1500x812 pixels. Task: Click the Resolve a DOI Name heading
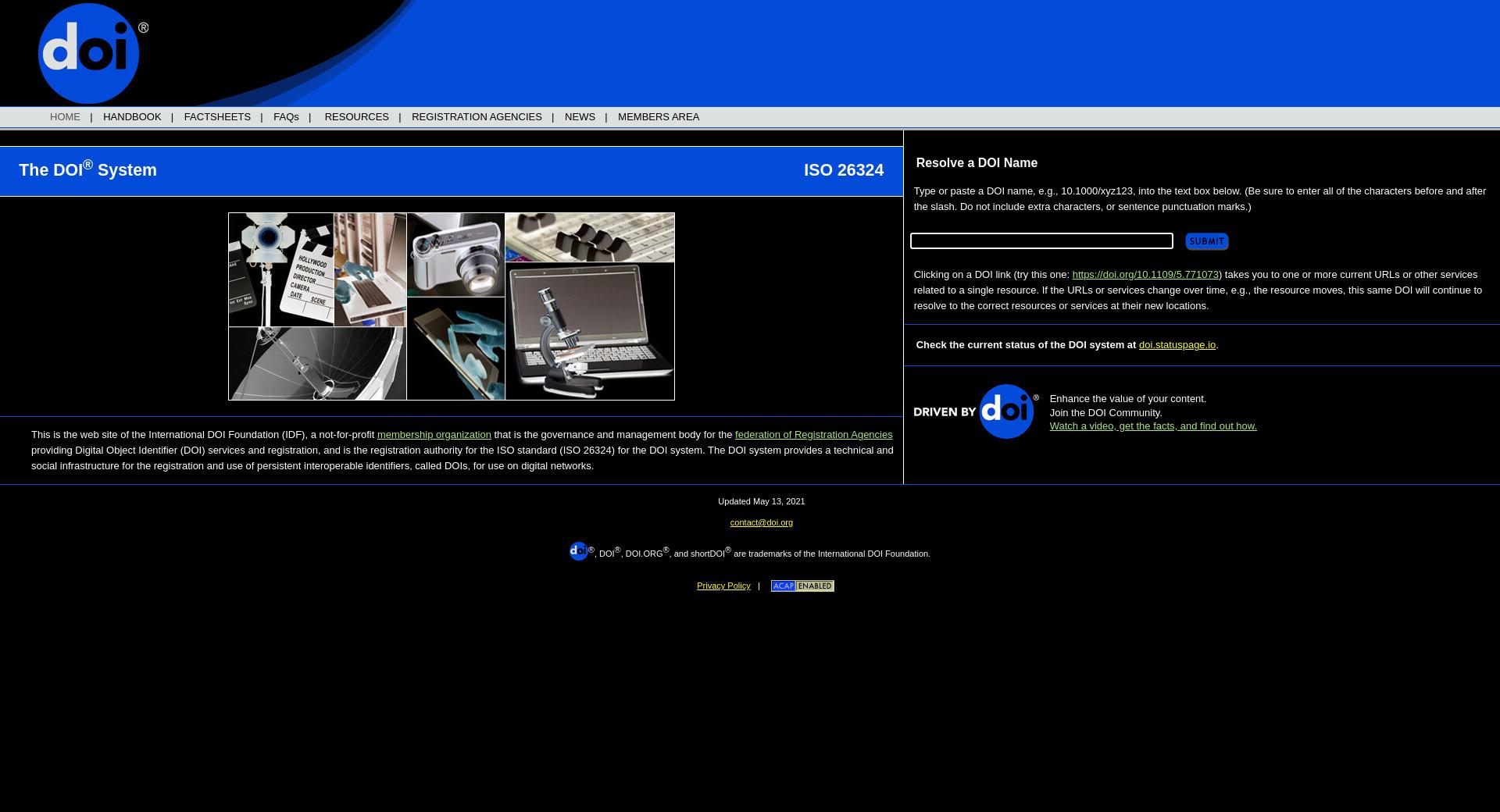[977, 163]
